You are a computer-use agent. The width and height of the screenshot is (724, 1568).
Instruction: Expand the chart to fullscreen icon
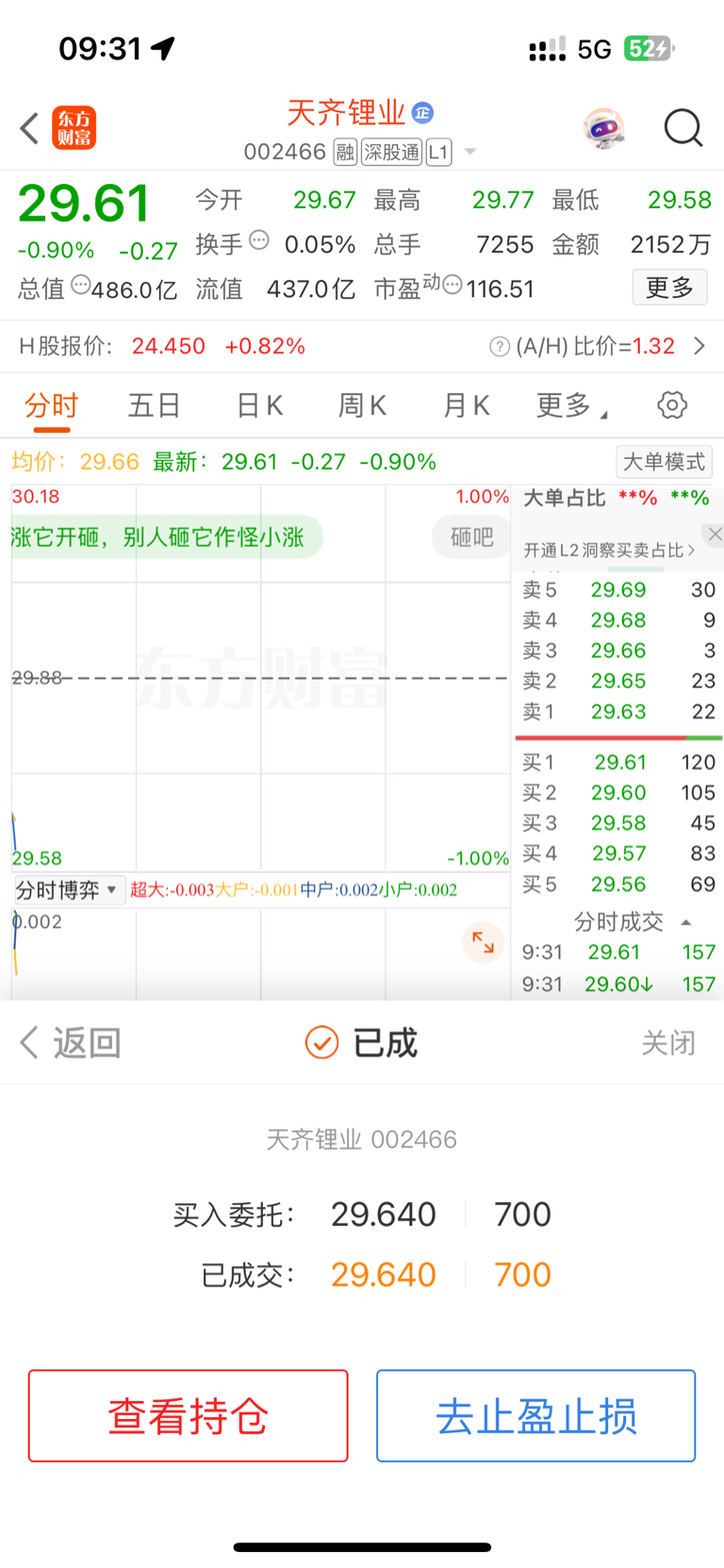[483, 942]
